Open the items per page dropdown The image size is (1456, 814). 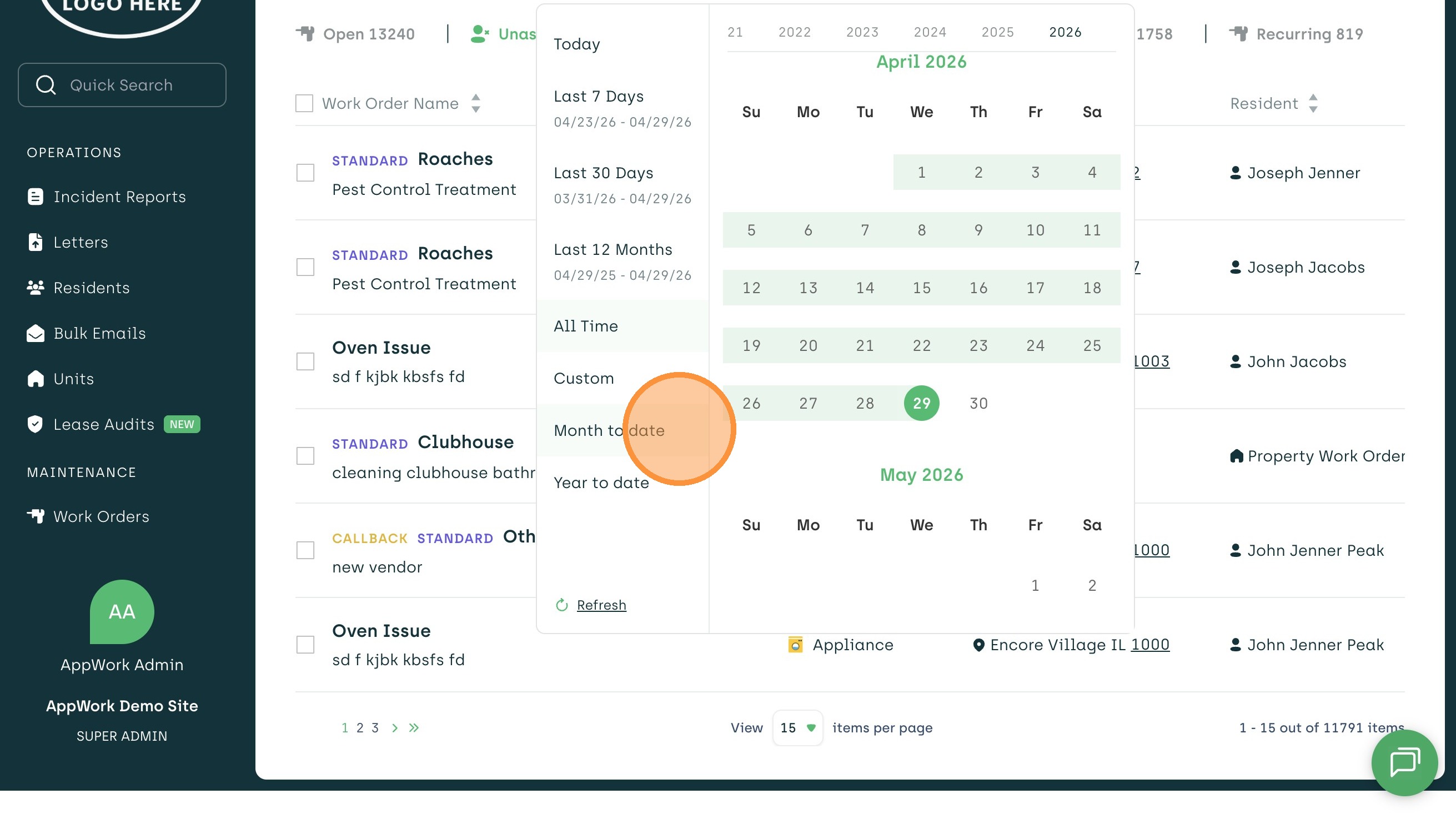click(797, 727)
